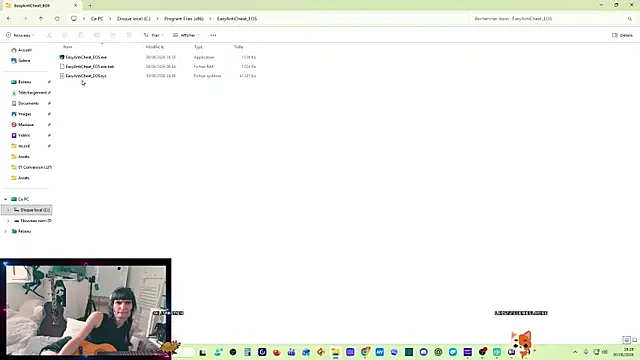Select Réseau in the navigation tree
Viewport: 640px width, 360px height.
click(x=24, y=231)
